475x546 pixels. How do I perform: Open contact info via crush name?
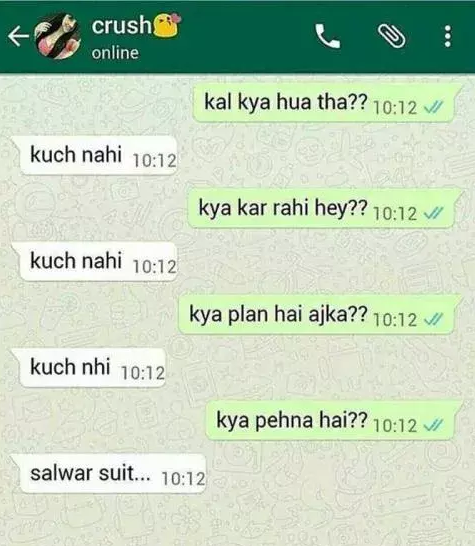pos(121,25)
